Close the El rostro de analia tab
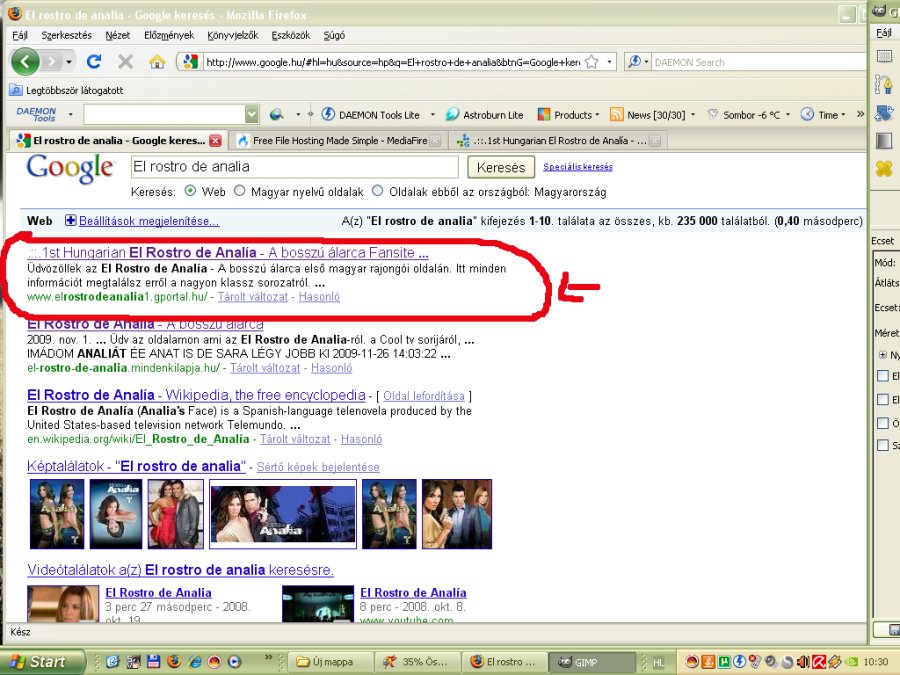The image size is (900, 675). [x=215, y=140]
